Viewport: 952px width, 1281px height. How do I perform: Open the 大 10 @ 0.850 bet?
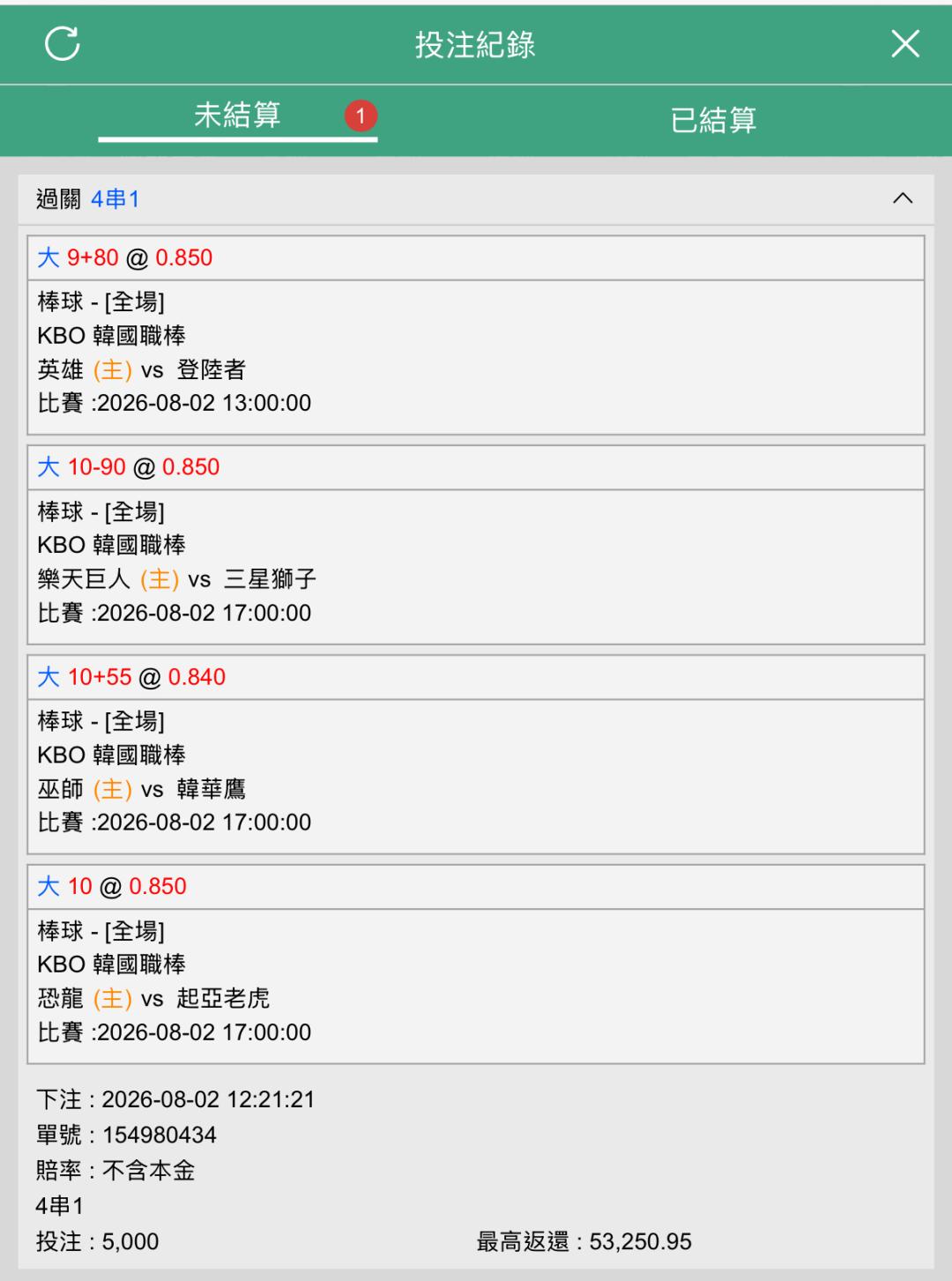112,886
